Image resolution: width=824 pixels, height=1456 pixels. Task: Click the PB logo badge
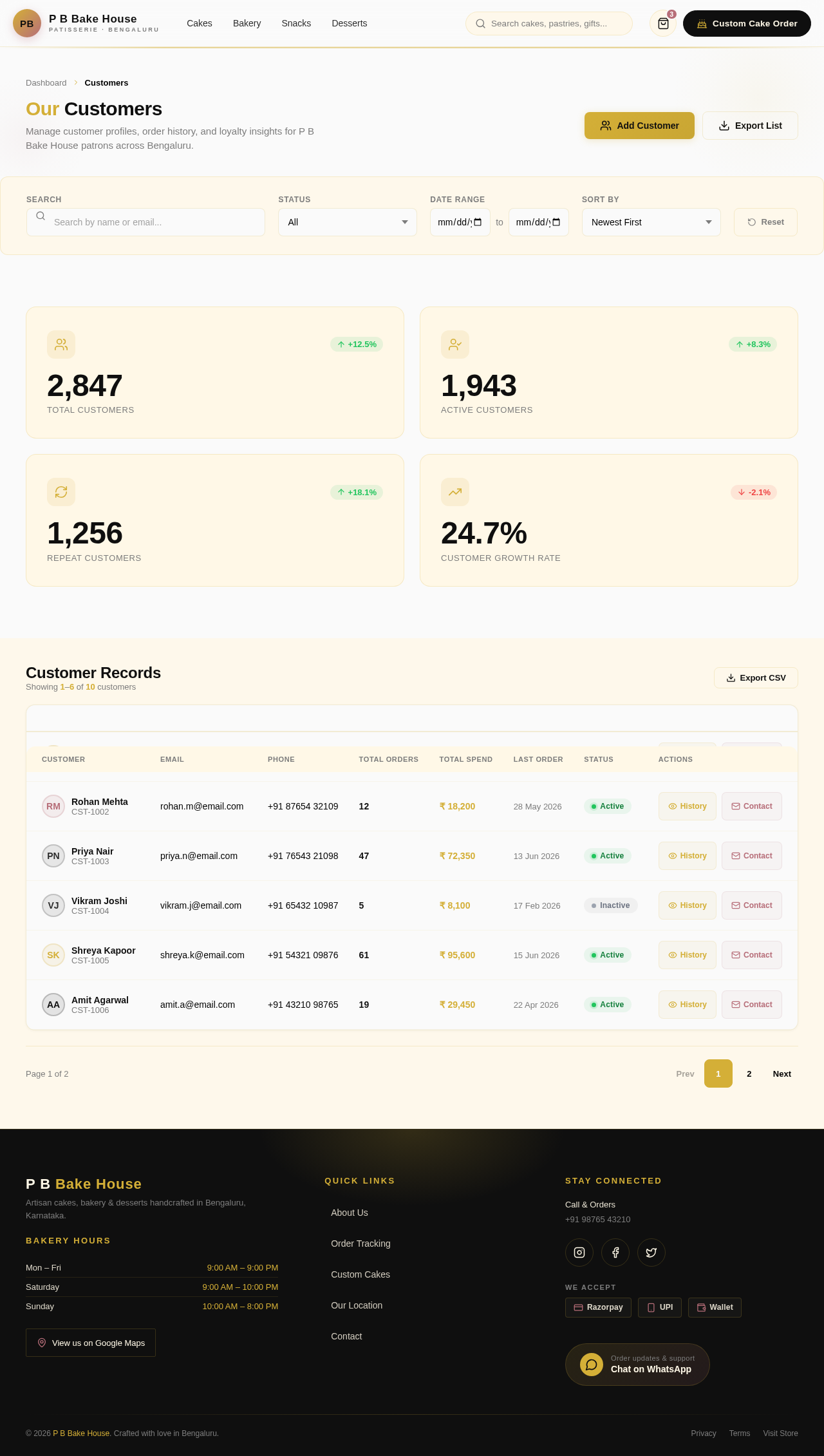pos(27,23)
